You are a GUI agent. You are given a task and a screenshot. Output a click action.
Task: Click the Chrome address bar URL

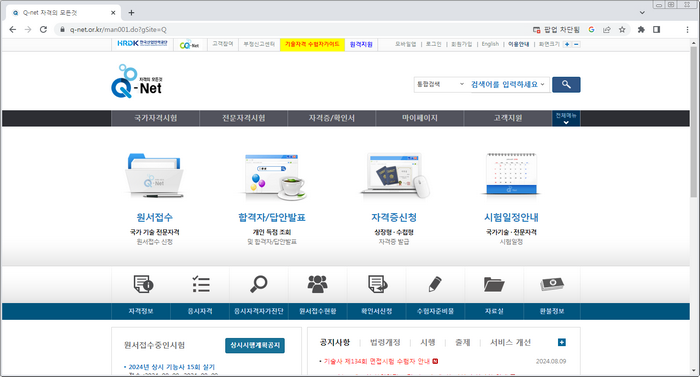118,29
